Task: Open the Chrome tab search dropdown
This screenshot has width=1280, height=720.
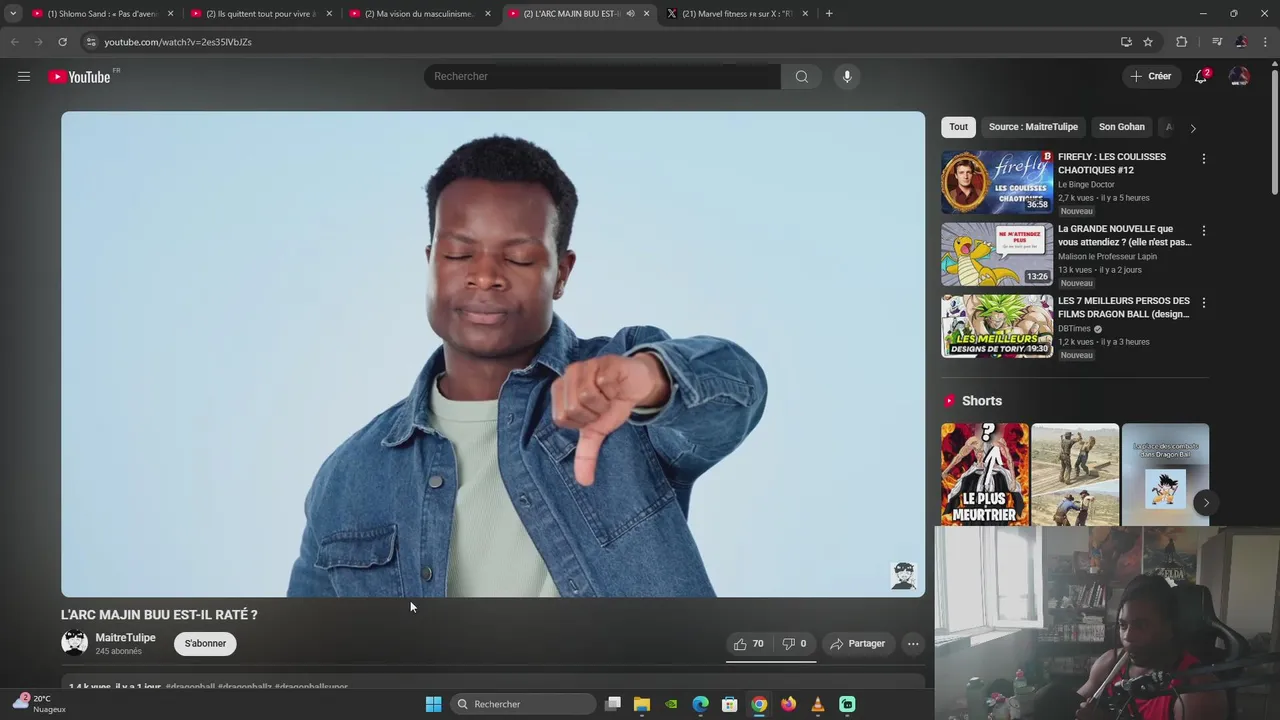Action: pos(13,14)
